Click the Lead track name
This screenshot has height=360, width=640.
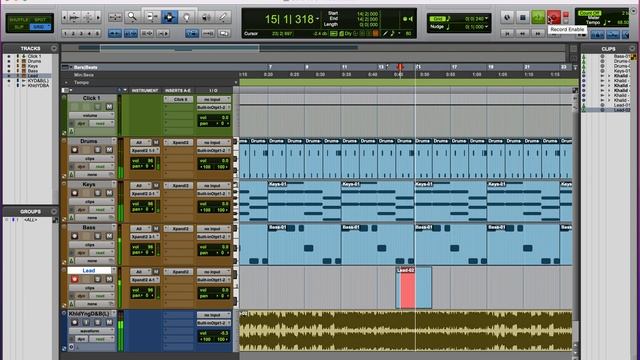(x=89, y=270)
